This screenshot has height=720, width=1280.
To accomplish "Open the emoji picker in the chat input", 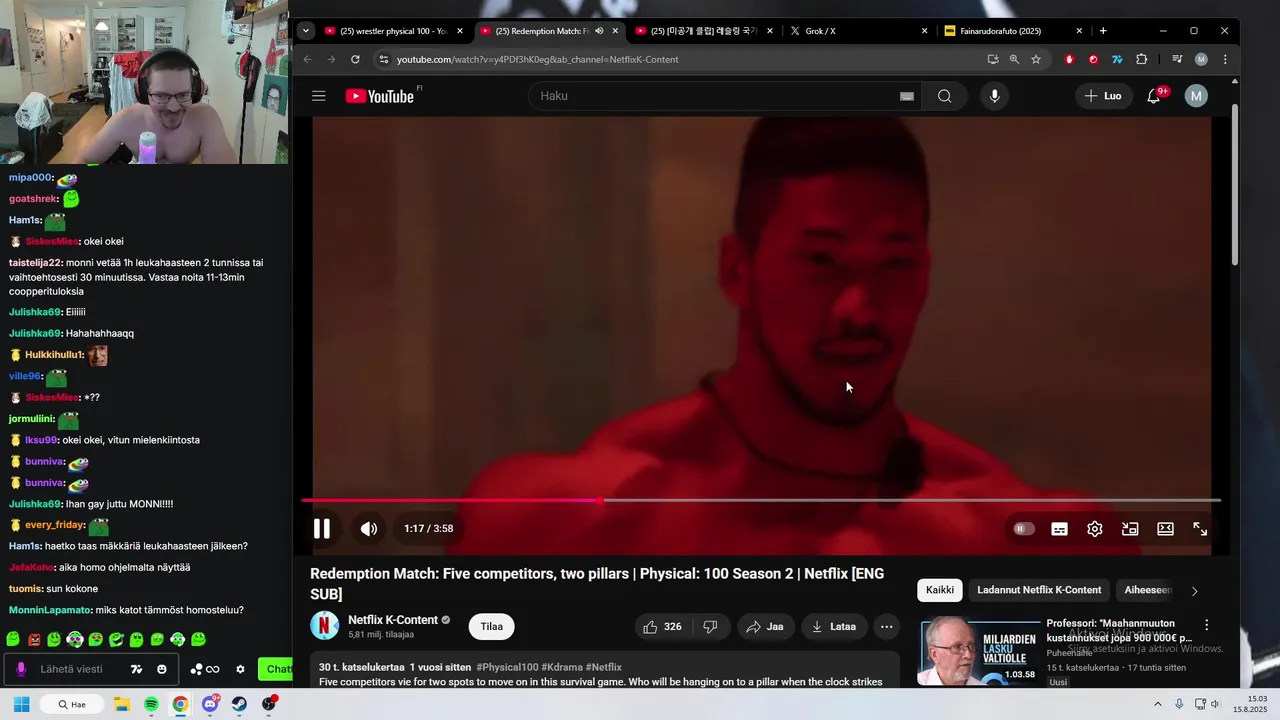I will point(162,669).
